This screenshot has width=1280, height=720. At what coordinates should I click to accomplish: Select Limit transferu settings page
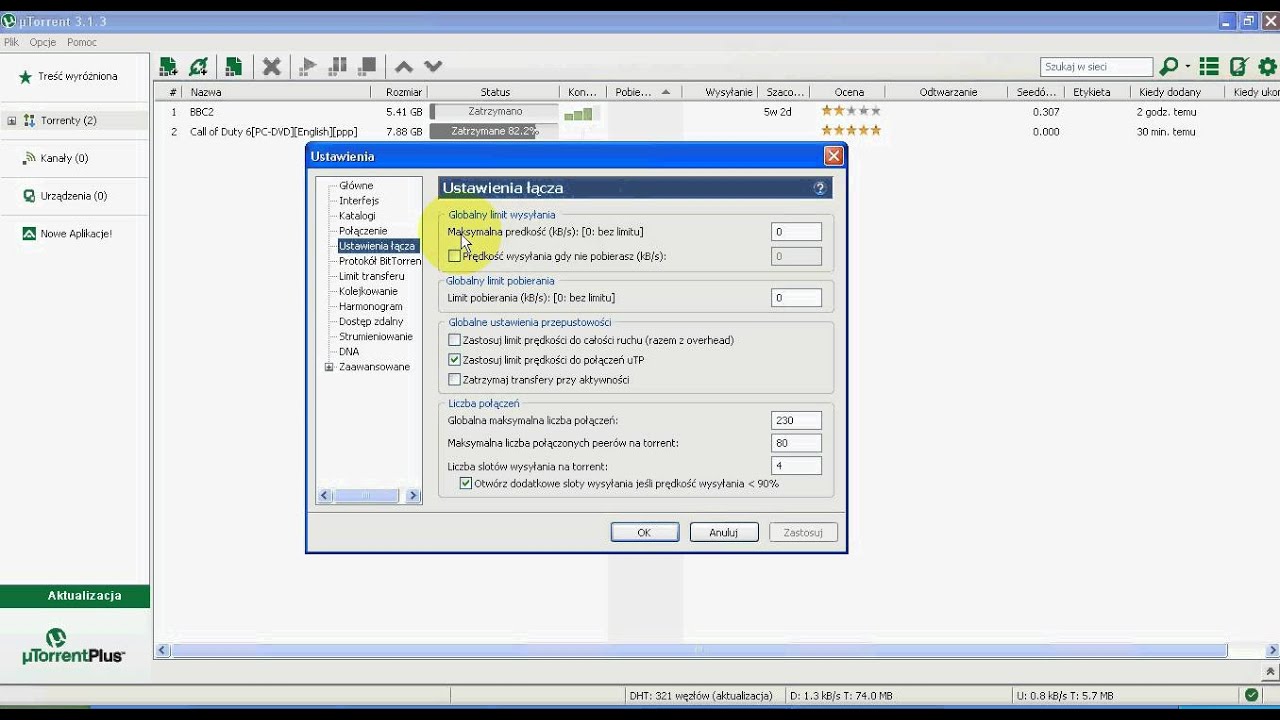pos(372,276)
